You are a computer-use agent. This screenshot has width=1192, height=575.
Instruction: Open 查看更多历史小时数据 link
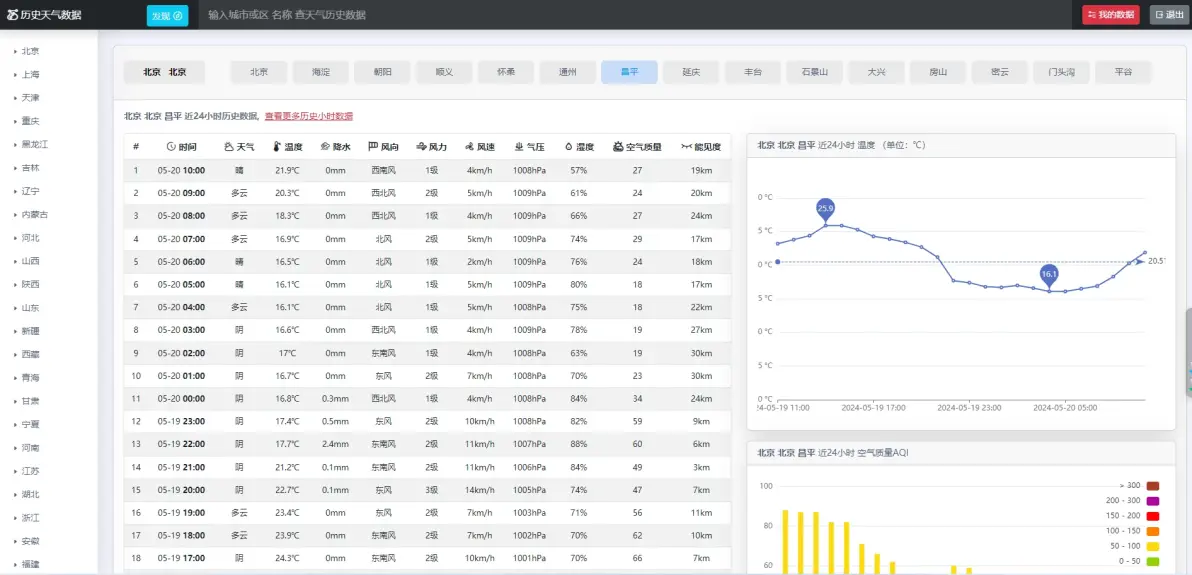(309, 116)
